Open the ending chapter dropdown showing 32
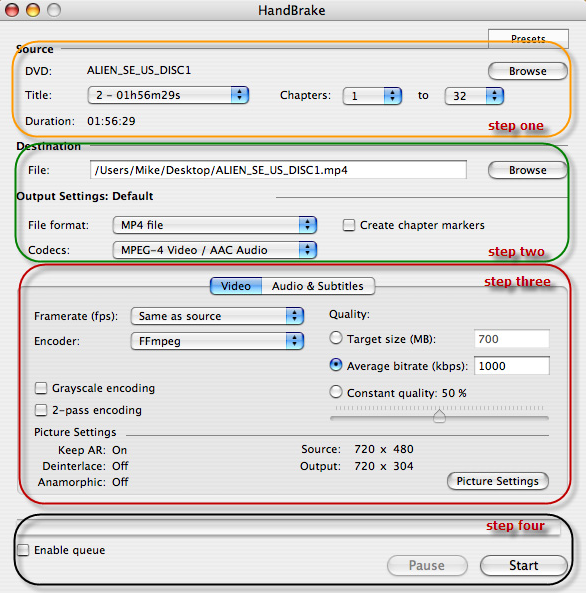586x595 pixels. (x=474, y=96)
